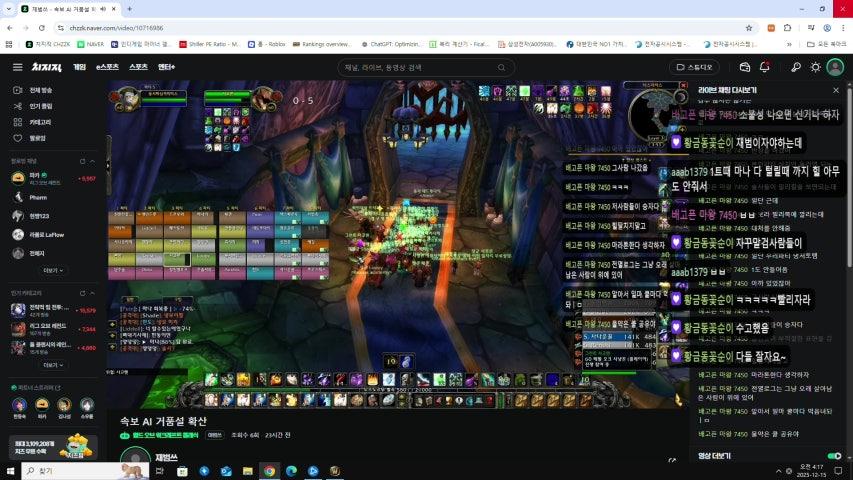Click the share arrow below video
The width and height of the screenshot is (853, 480).
pos(672,460)
